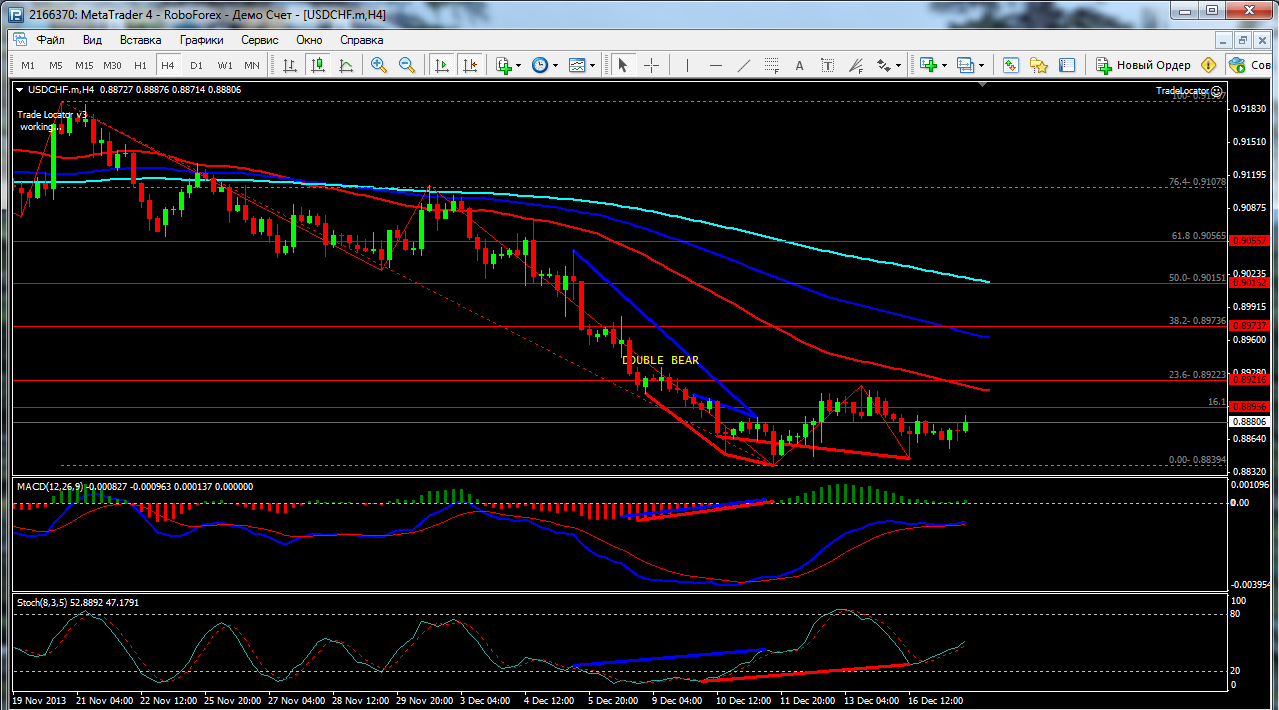The height and width of the screenshot is (710, 1279).
Task: Open the new chart dropdown arrow
Action: coord(944,66)
